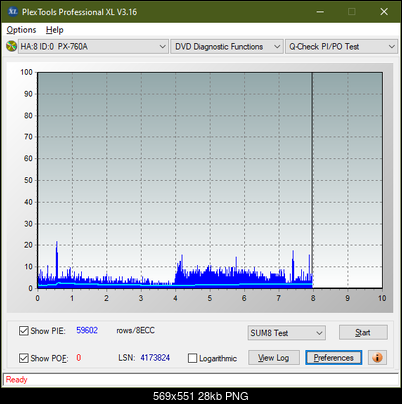Click the Start button

363,332
